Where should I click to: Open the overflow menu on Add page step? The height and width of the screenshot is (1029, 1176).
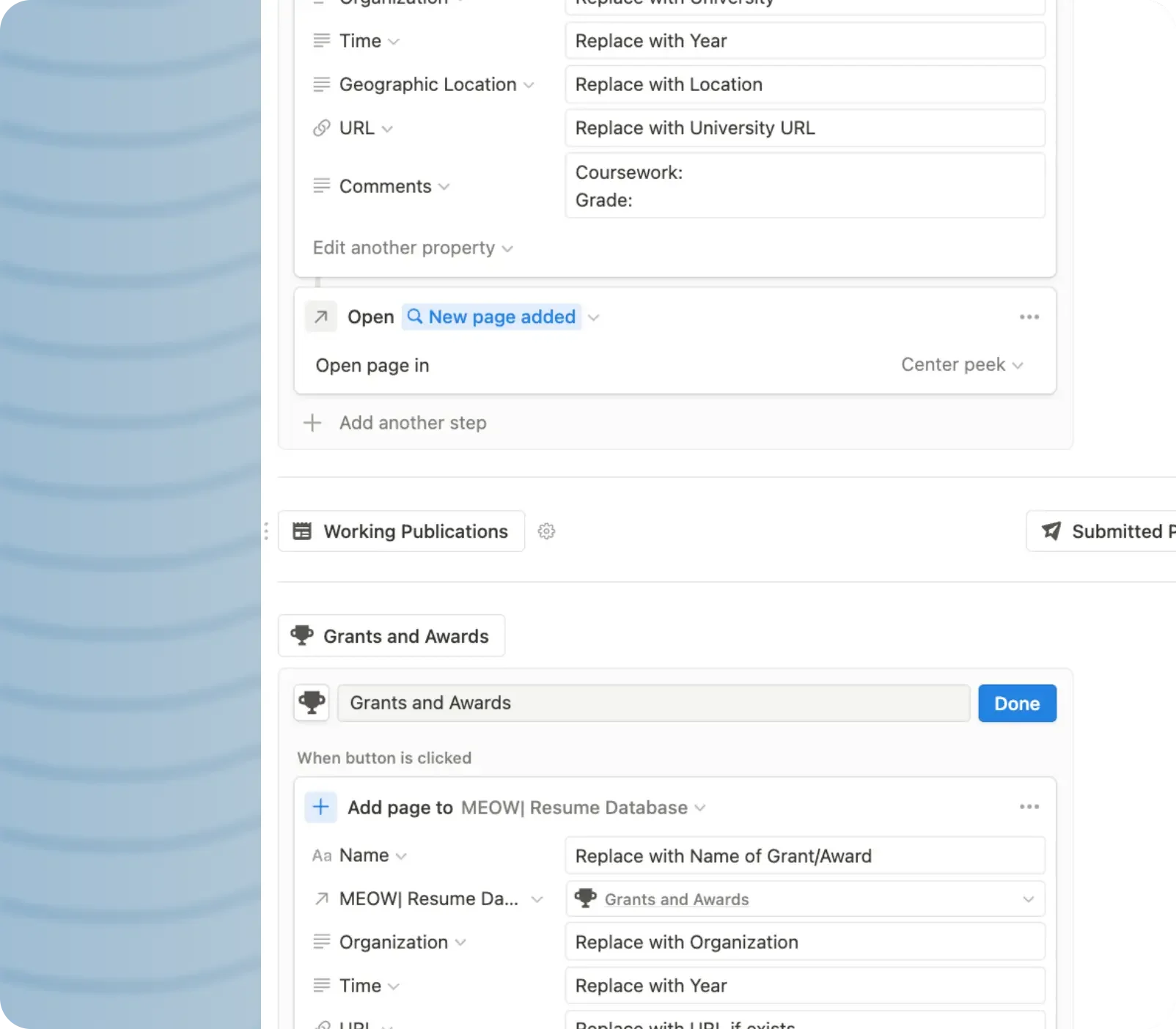[x=1029, y=806]
